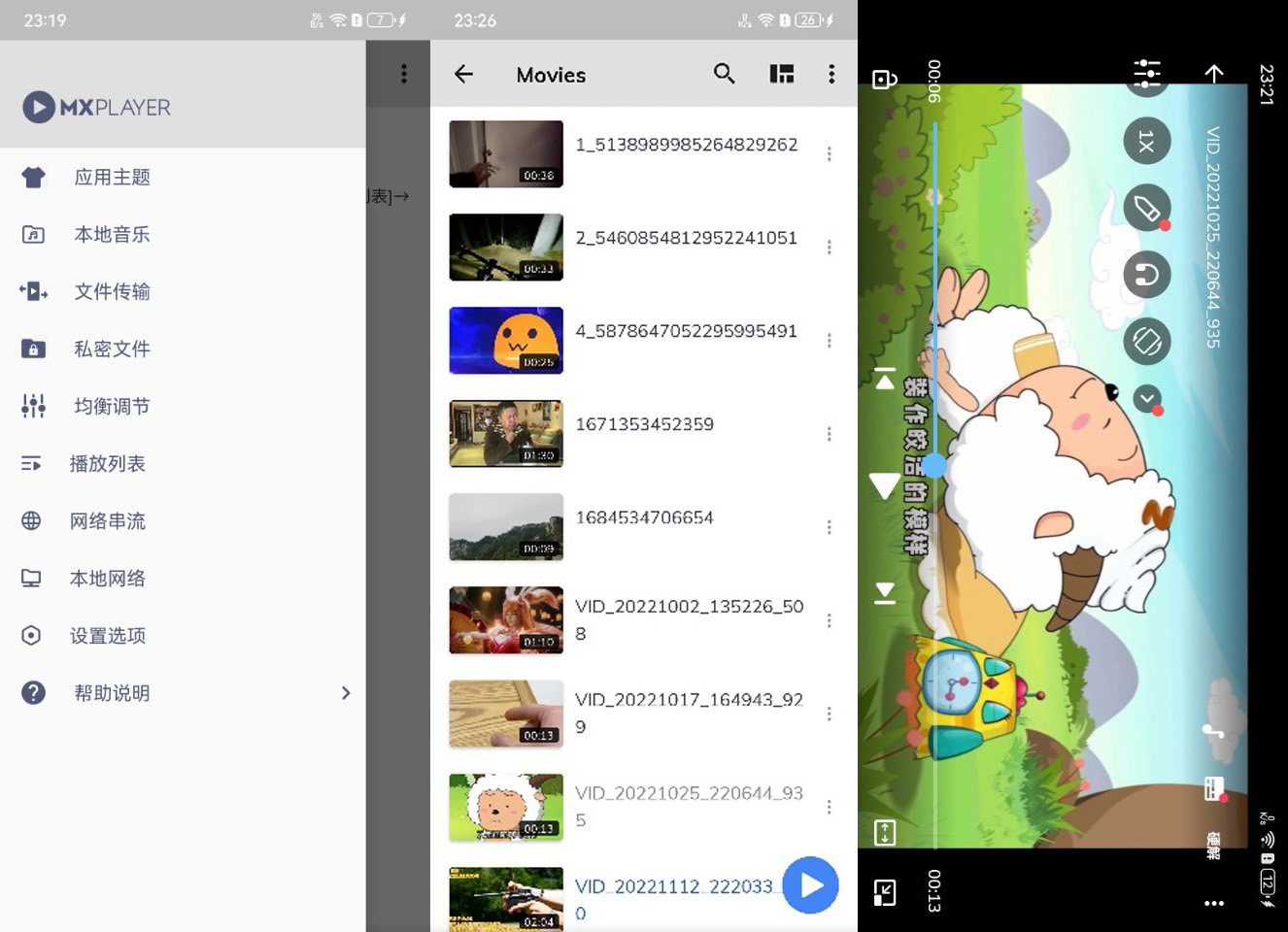
Task: Change the Movies list view layout
Action: (x=782, y=74)
